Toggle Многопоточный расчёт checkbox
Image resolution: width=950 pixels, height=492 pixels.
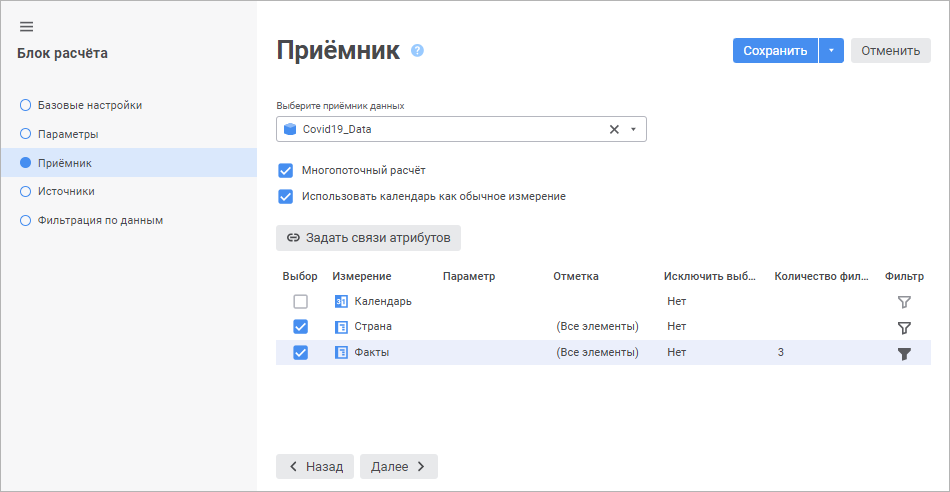point(286,171)
